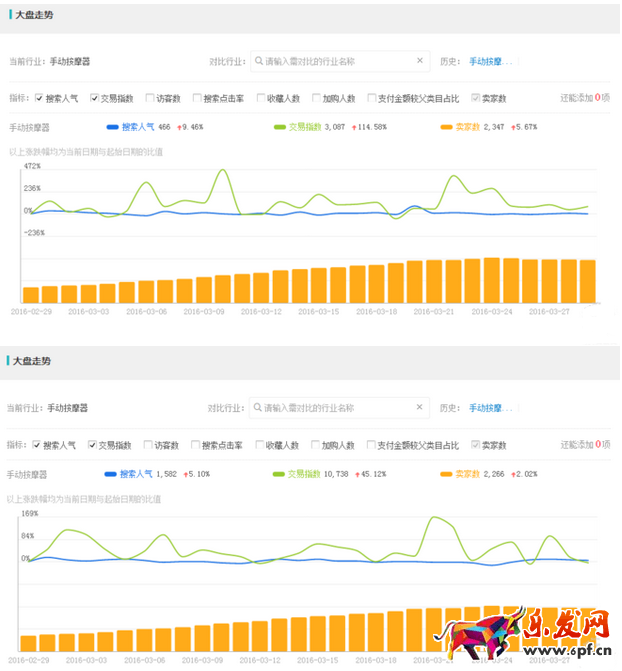
Task: Check 支付金额较父类目占比 in the top chart
Action: (371, 98)
